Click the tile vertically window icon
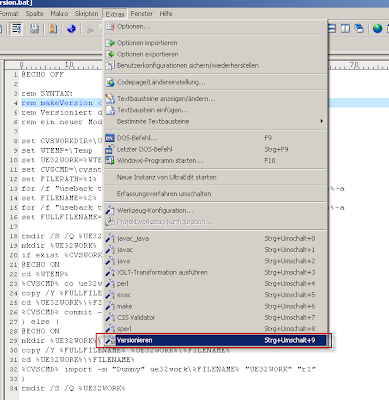The height and width of the screenshot is (400, 389). [345, 29]
